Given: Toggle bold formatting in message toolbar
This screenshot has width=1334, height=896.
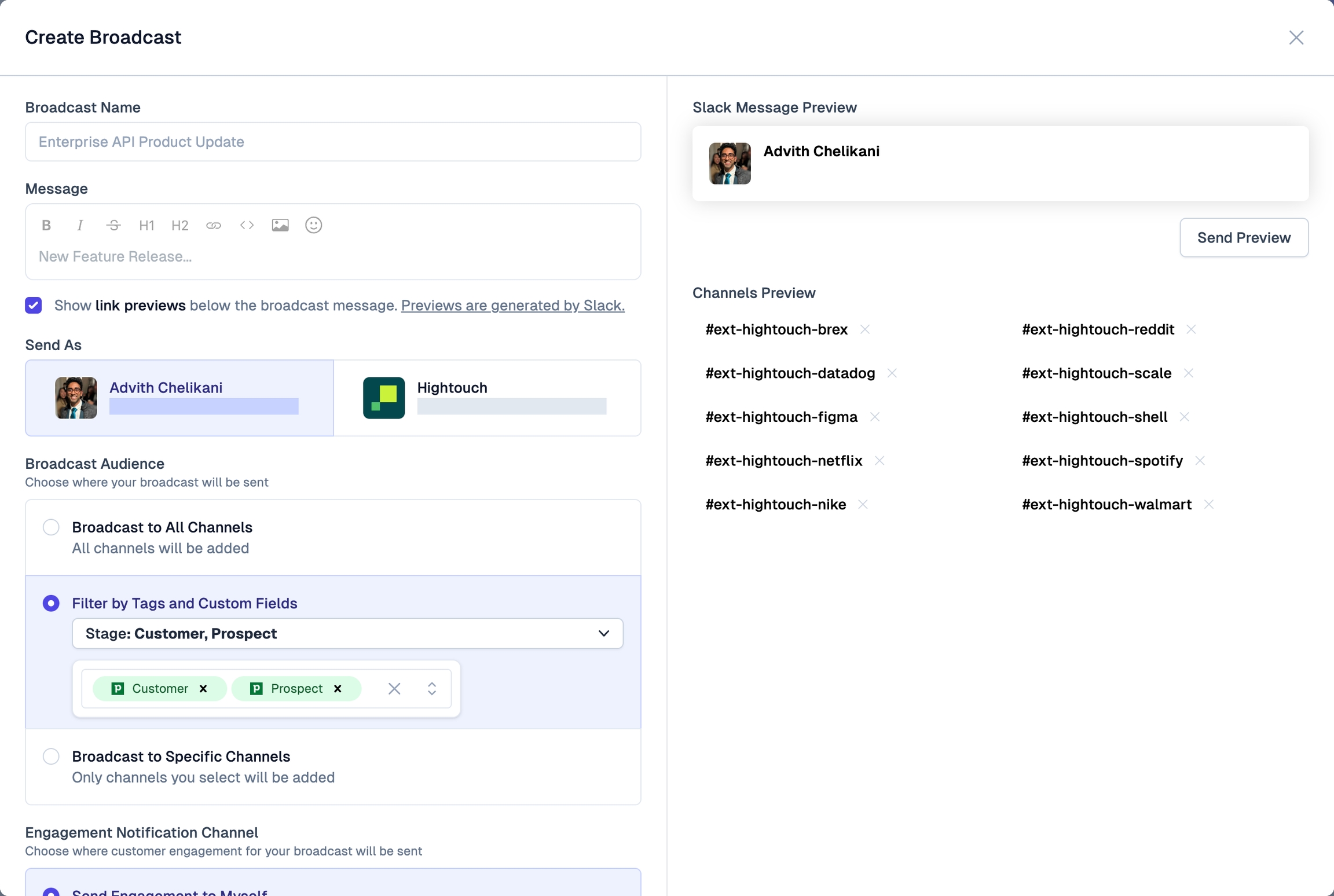Looking at the screenshot, I should coord(46,225).
